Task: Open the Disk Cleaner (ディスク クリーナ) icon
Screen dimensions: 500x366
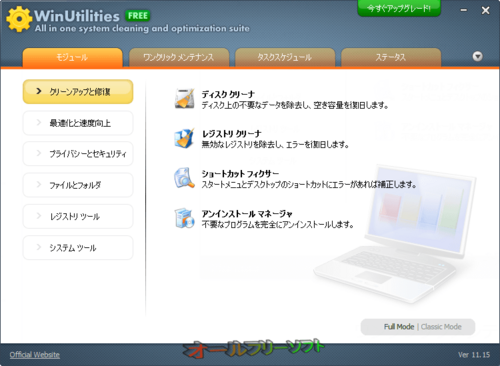Action: tap(184, 99)
